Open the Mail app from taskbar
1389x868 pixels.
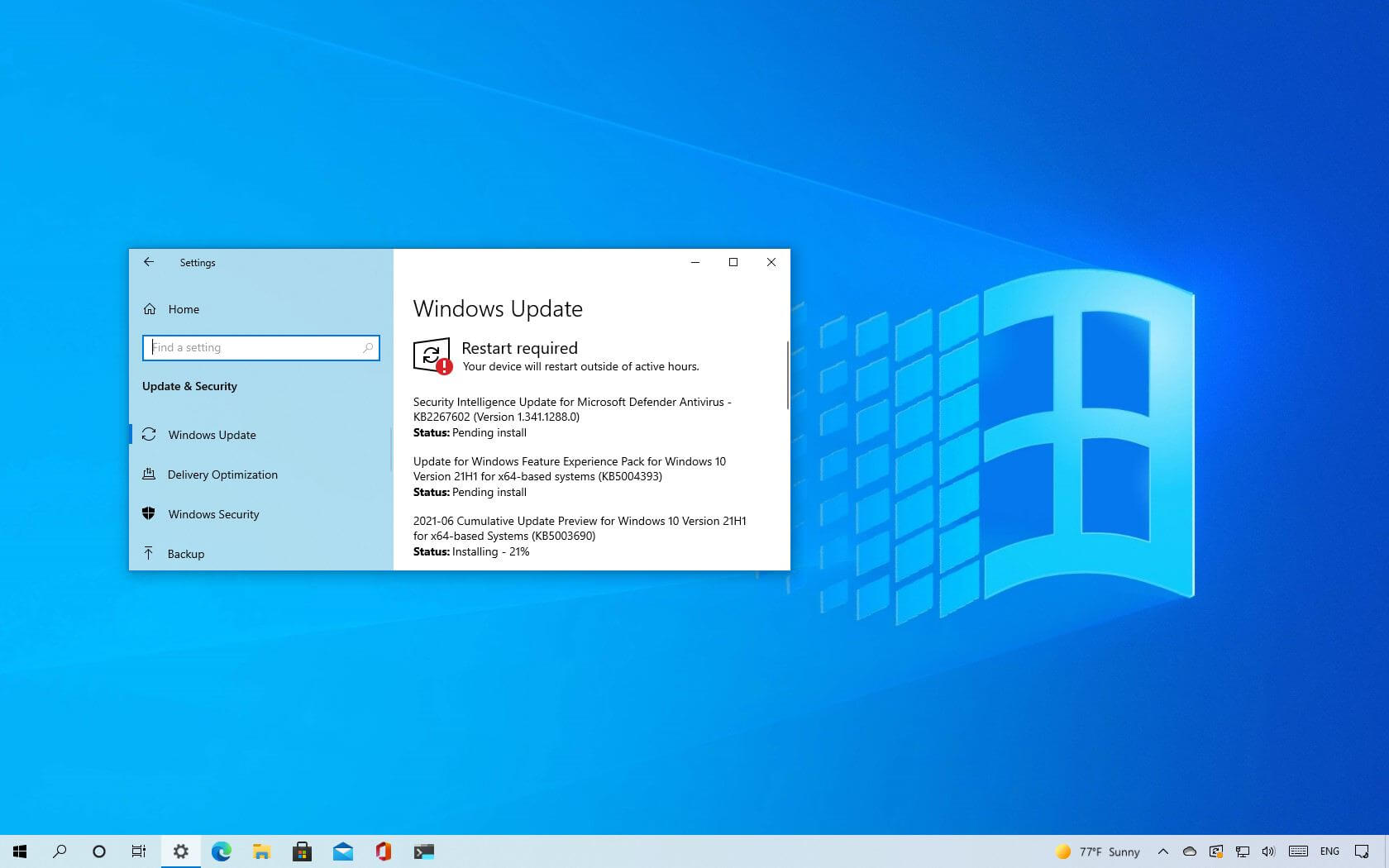tap(342, 851)
